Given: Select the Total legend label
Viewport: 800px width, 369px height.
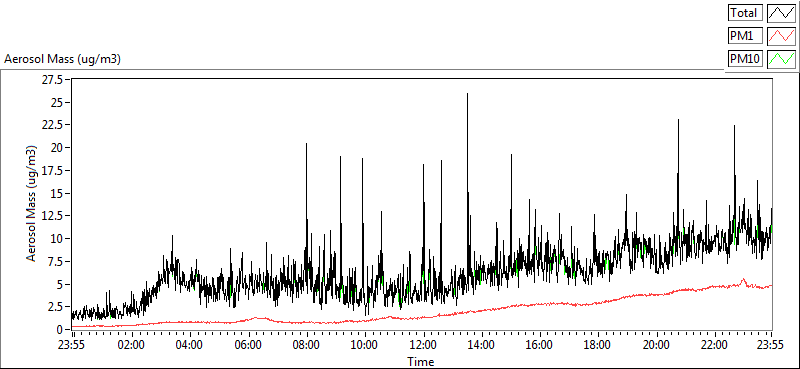Looking at the screenshot, I should point(745,12).
